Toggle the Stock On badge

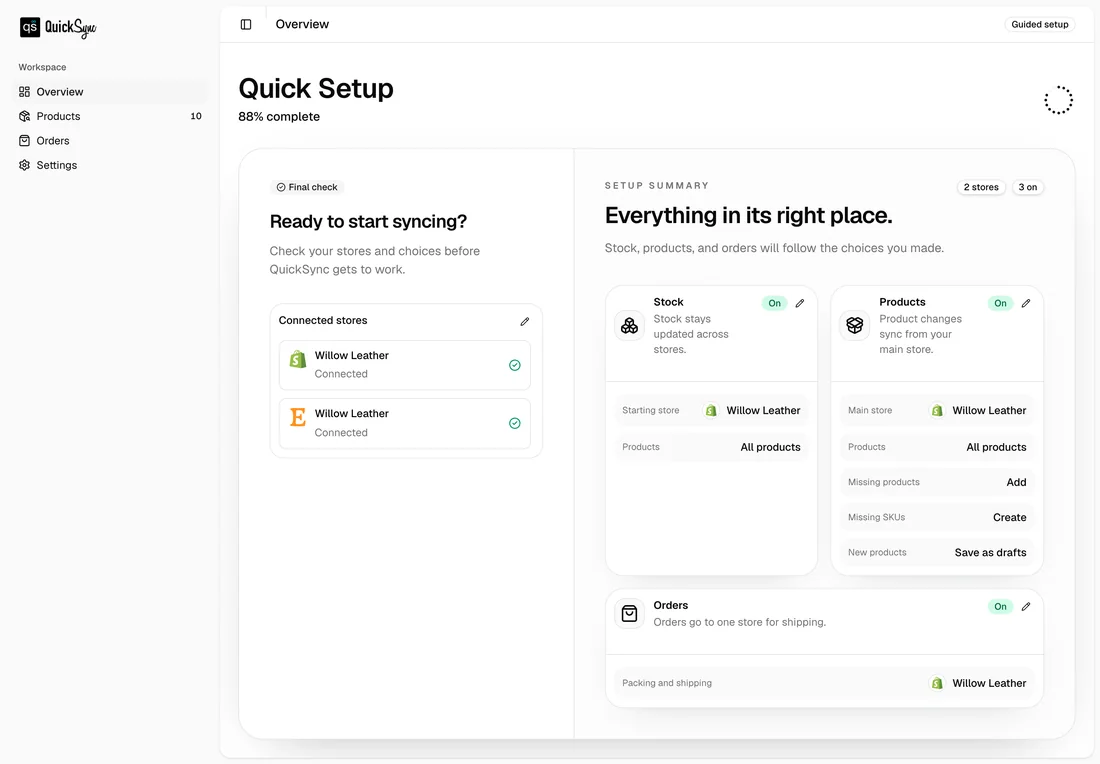tap(774, 303)
